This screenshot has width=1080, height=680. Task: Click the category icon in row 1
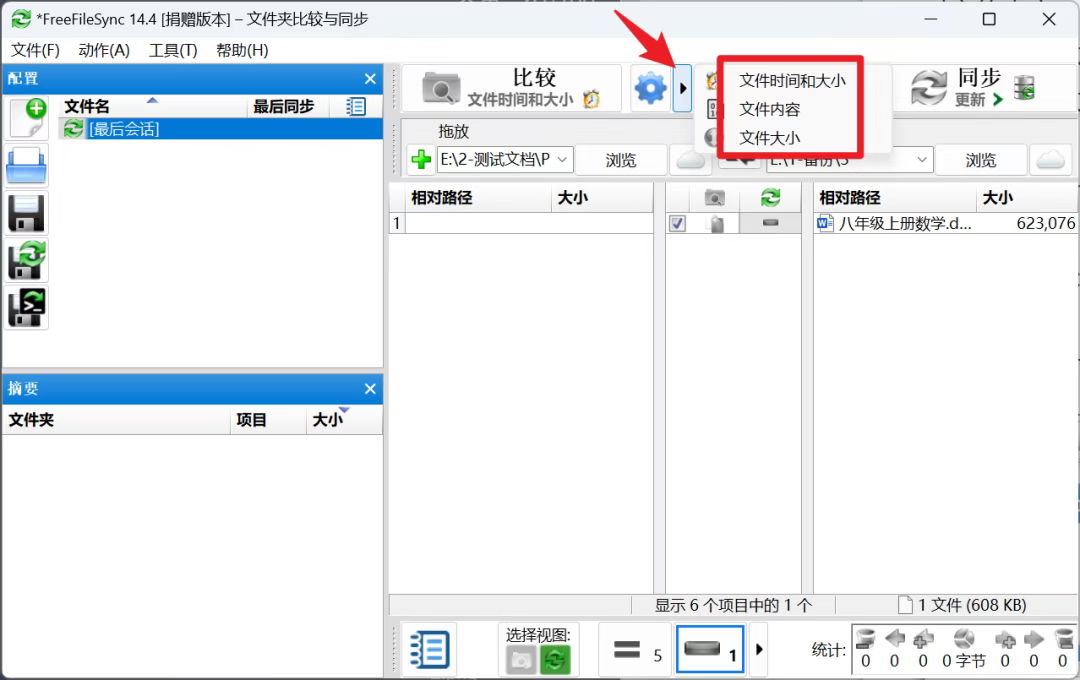click(x=716, y=223)
